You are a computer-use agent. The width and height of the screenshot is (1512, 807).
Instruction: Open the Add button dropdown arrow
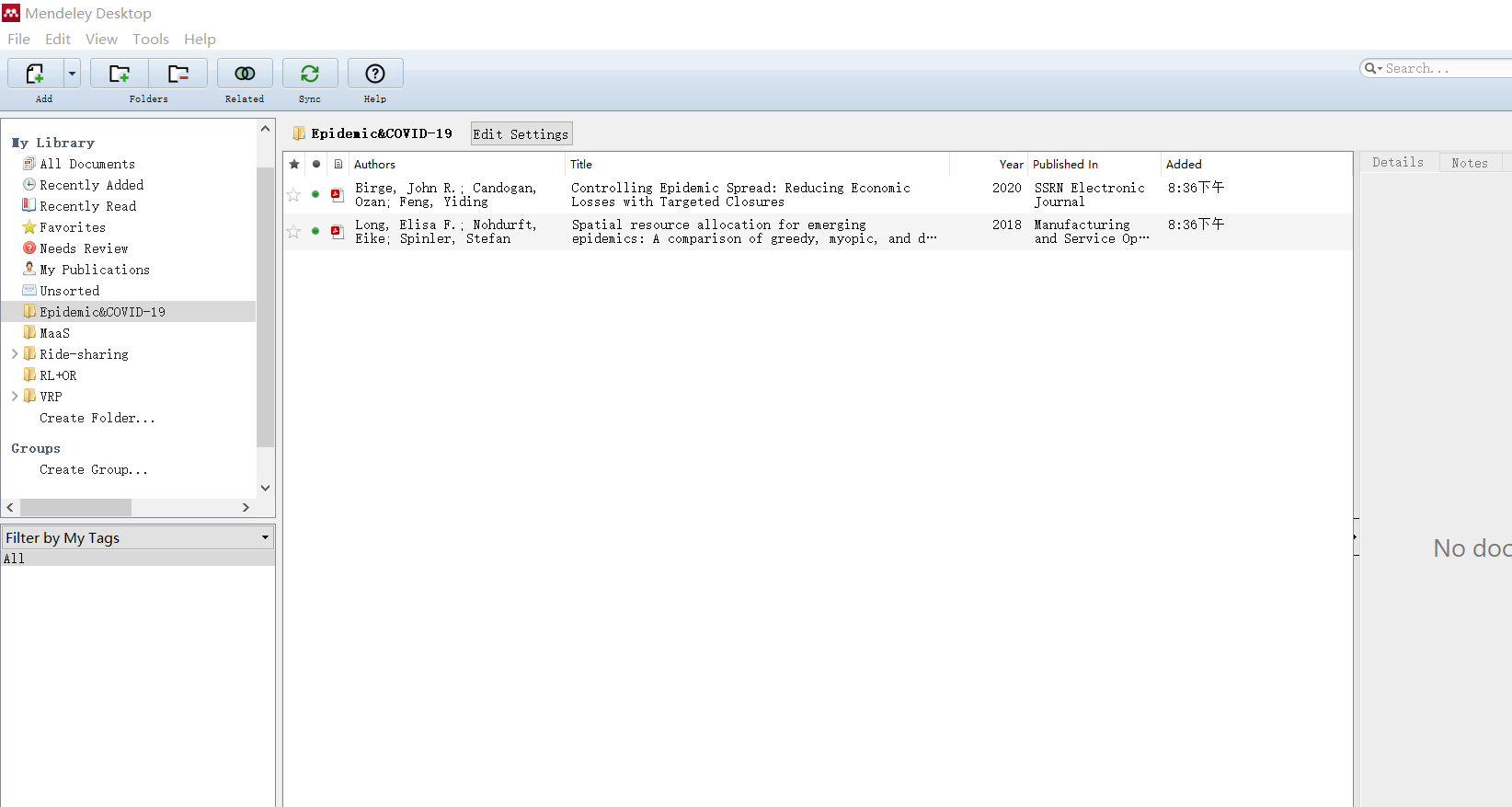pyautogui.click(x=72, y=74)
